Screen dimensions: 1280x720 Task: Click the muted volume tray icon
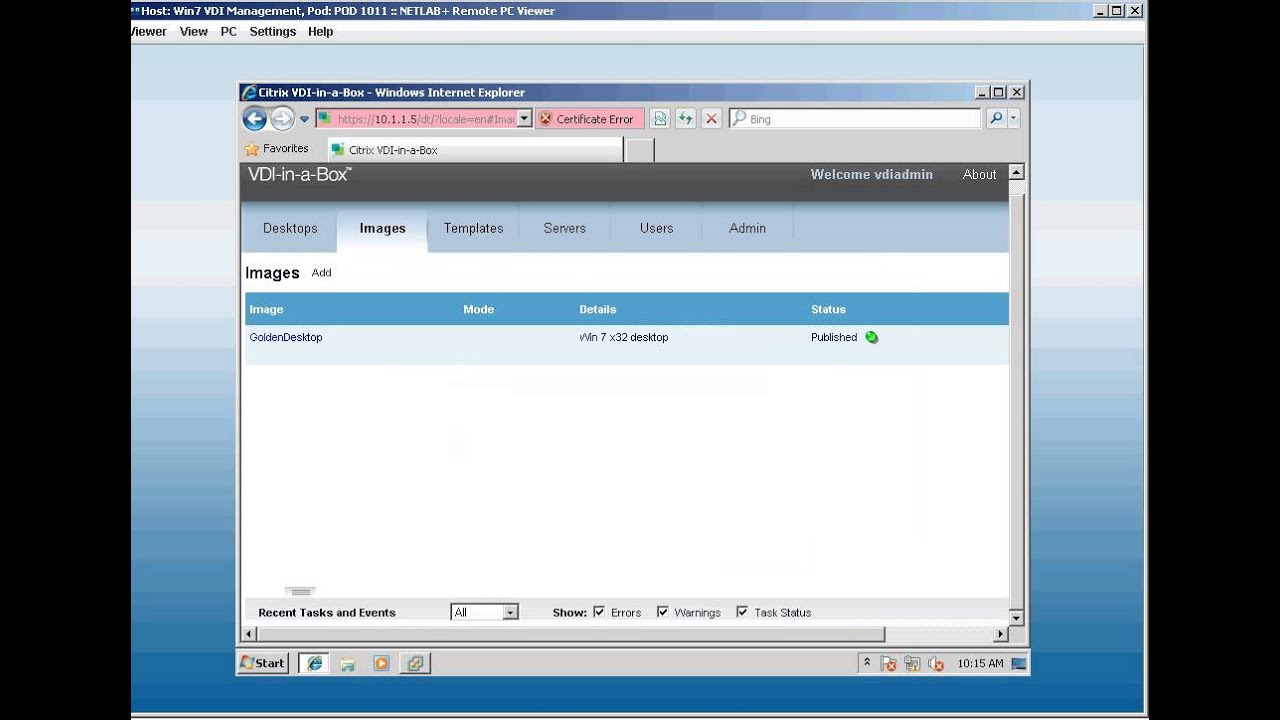[x=936, y=663]
